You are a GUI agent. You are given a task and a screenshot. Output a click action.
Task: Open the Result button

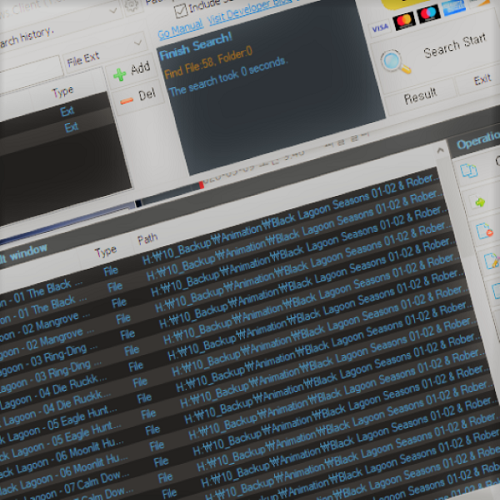[420, 97]
